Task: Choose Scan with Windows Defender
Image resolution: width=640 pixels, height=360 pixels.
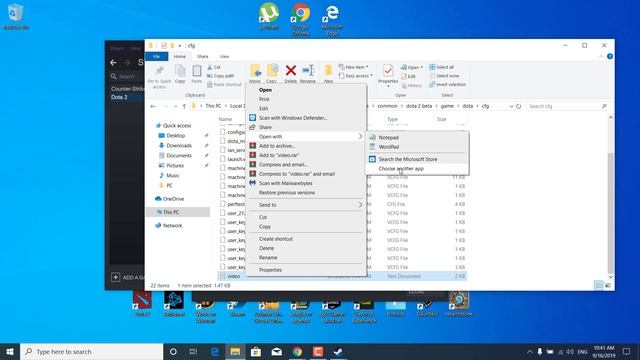Action: [293, 118]
